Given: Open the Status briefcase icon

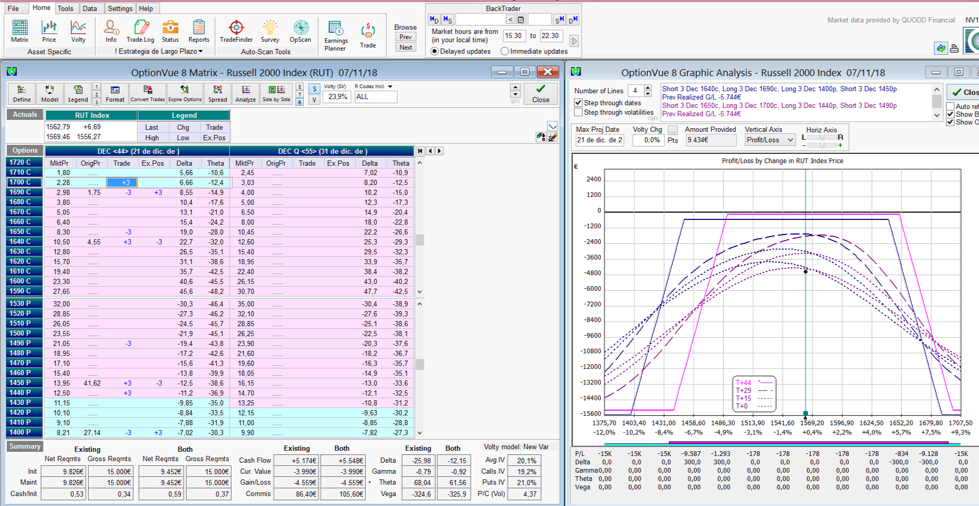Looking at the screenshot, I should click(170, 31).
